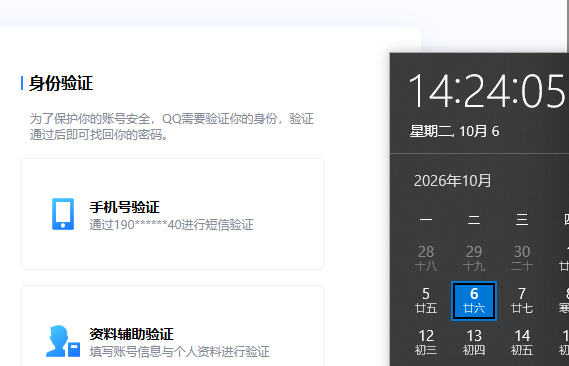Viewport: 569px width, 366px height.
Task: Open the 2026年10月 month header in calendar
Action: pyautogui.click(x=453, y=181)
